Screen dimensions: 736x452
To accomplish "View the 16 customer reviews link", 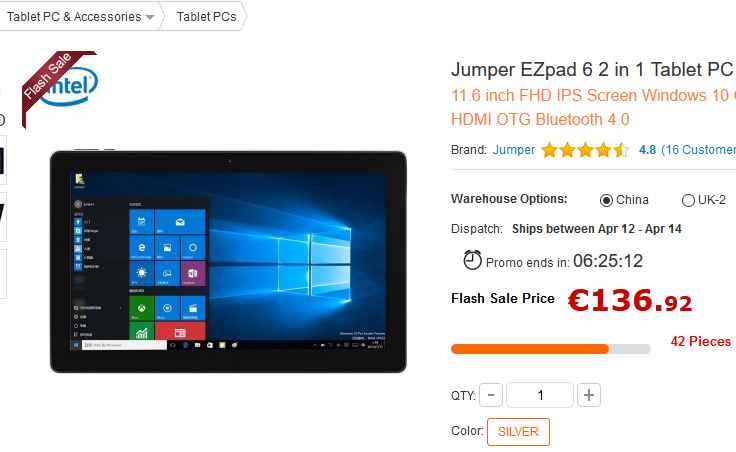I will pyautogui.click(x=698, y=150).
